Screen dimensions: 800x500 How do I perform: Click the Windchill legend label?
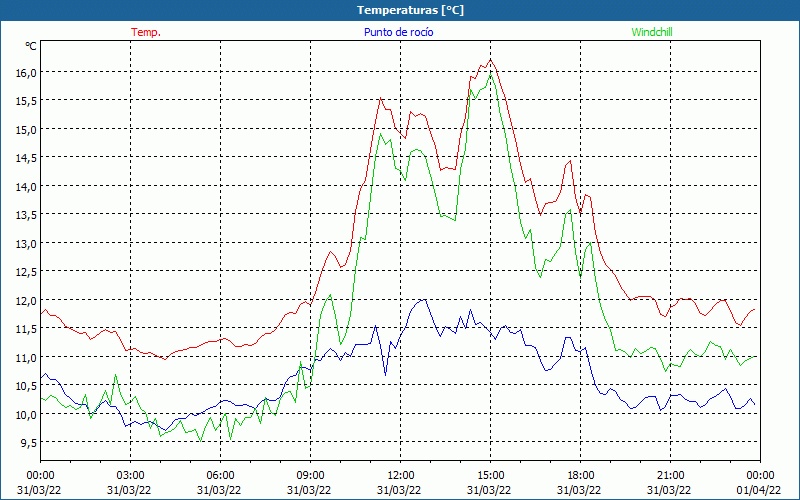click(652, 32)
